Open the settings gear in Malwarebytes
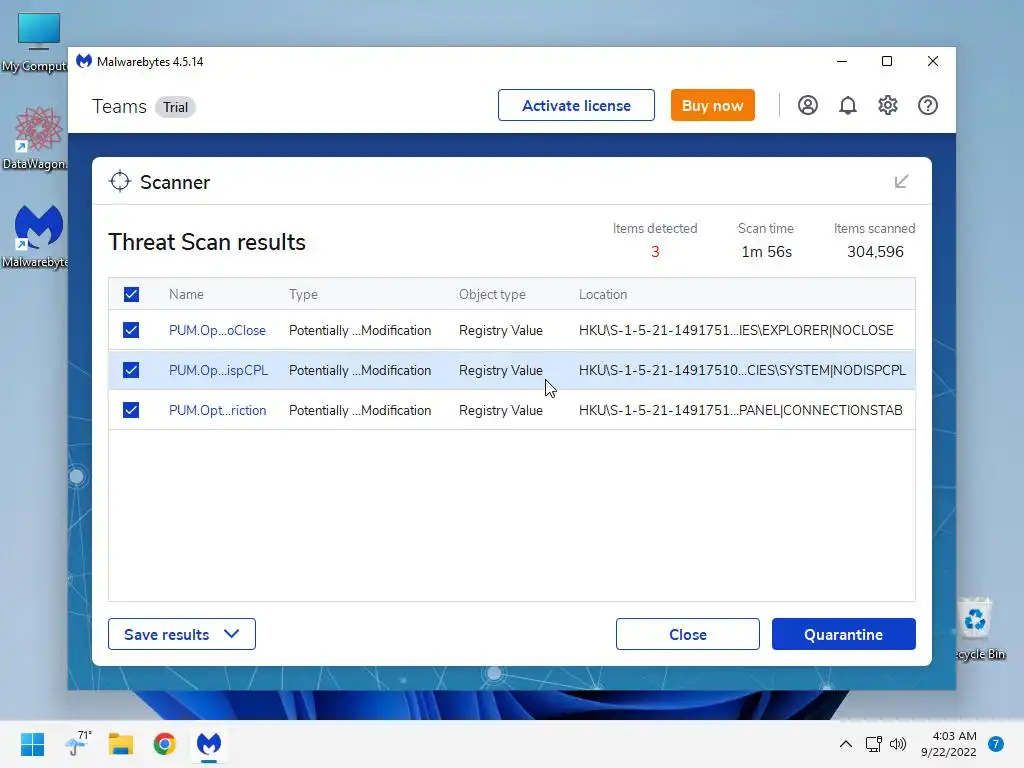The width and height of the screenshot is (1024, 768). tap(888, 105)
